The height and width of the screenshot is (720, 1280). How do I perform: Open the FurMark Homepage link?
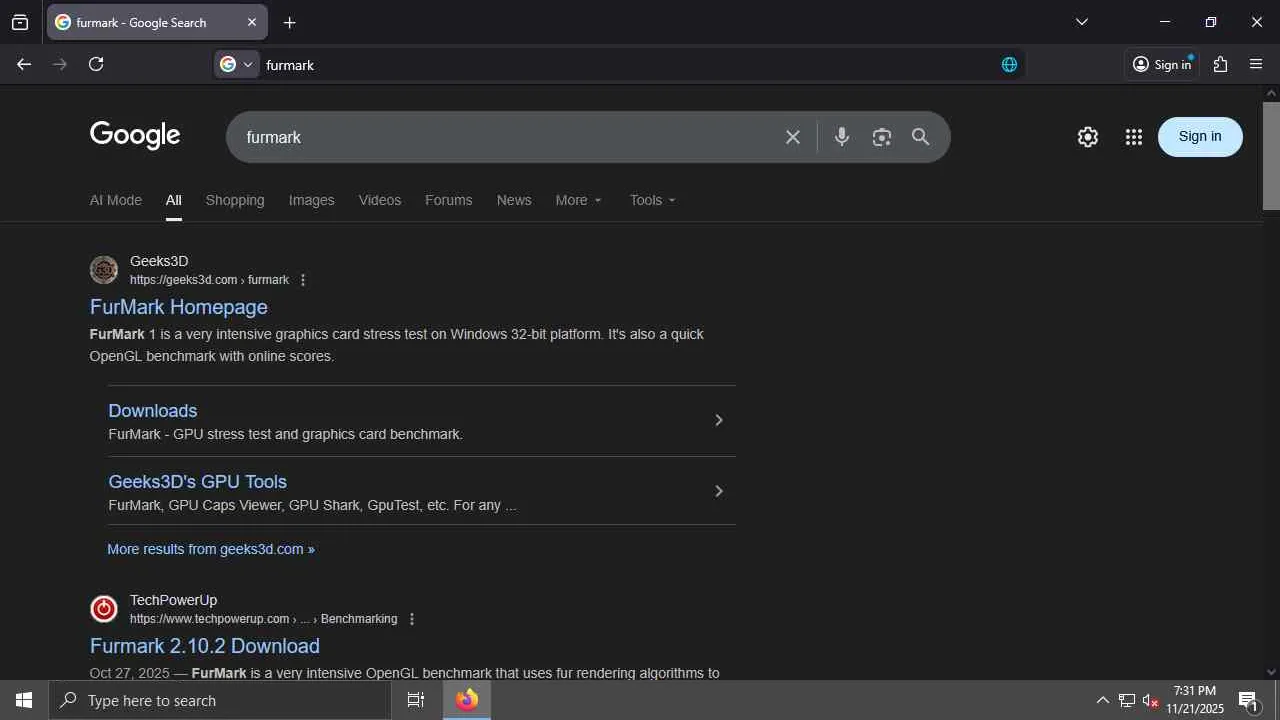[179, 307]
